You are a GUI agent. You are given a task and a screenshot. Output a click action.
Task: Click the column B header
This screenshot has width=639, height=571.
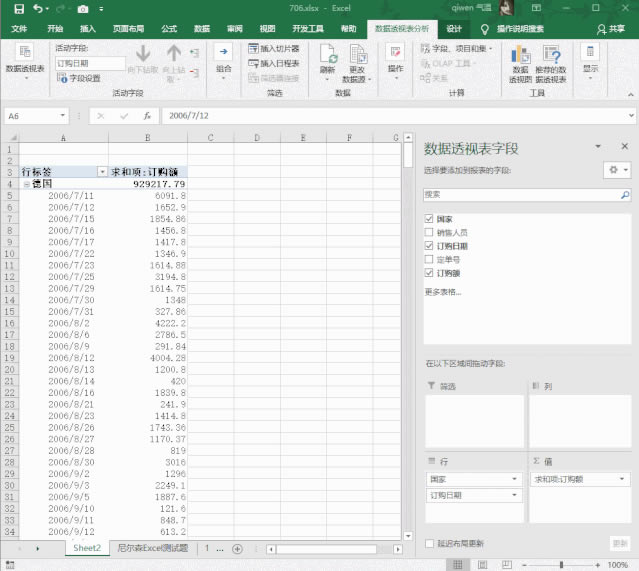pos(148,138)
